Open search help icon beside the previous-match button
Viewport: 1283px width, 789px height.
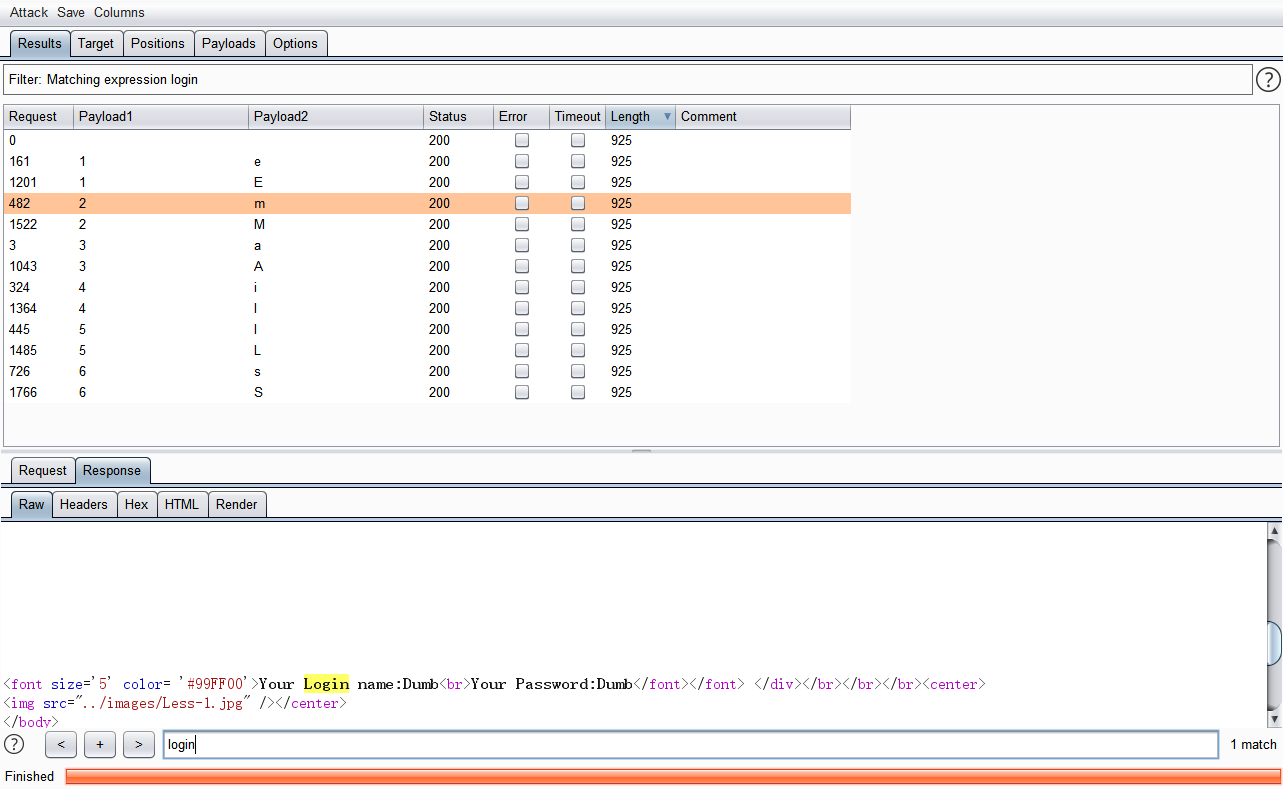tap(14, 744)
